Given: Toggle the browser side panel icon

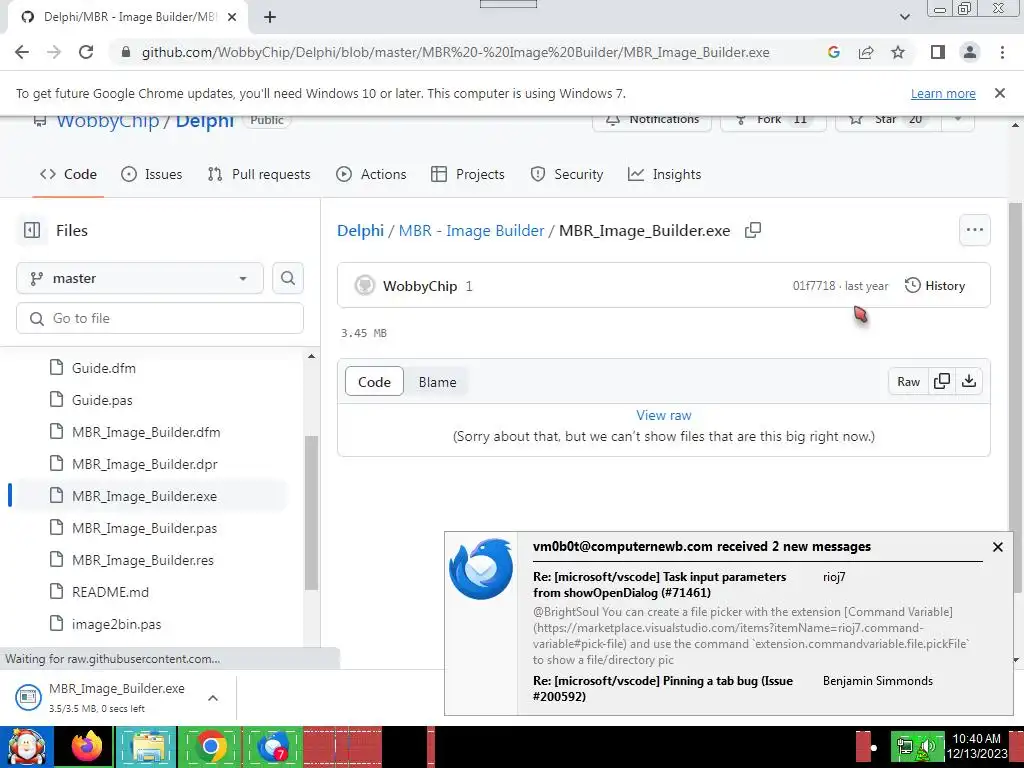Looking at the screenshot, I should [938, 52].
